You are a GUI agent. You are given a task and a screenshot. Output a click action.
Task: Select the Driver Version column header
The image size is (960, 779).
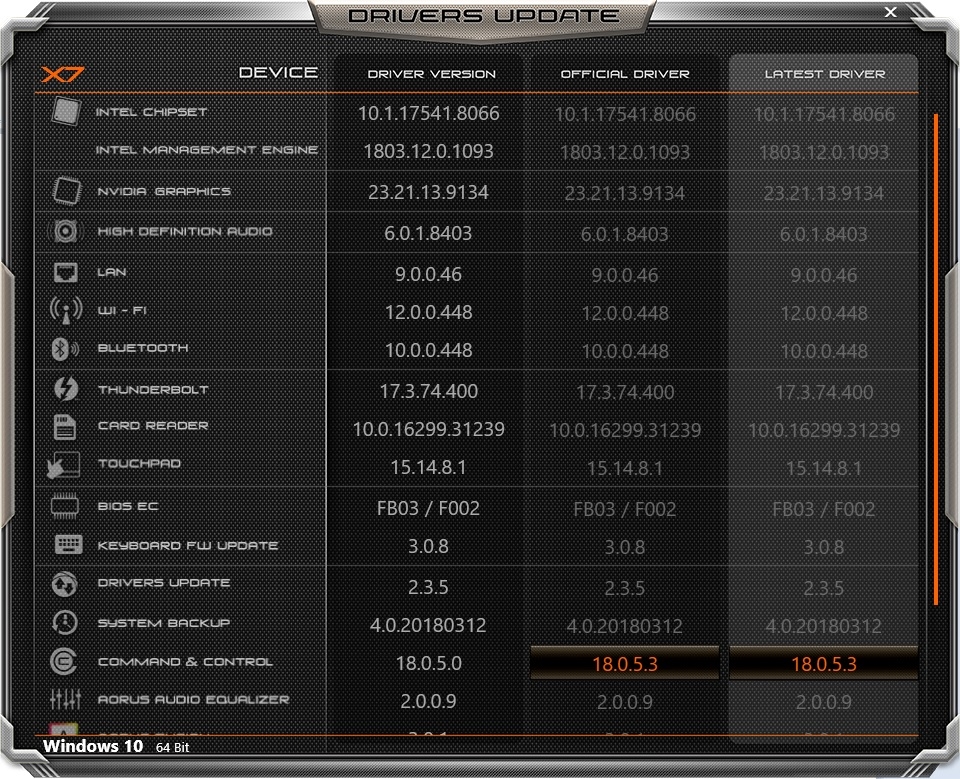click(x=432, y=74)
